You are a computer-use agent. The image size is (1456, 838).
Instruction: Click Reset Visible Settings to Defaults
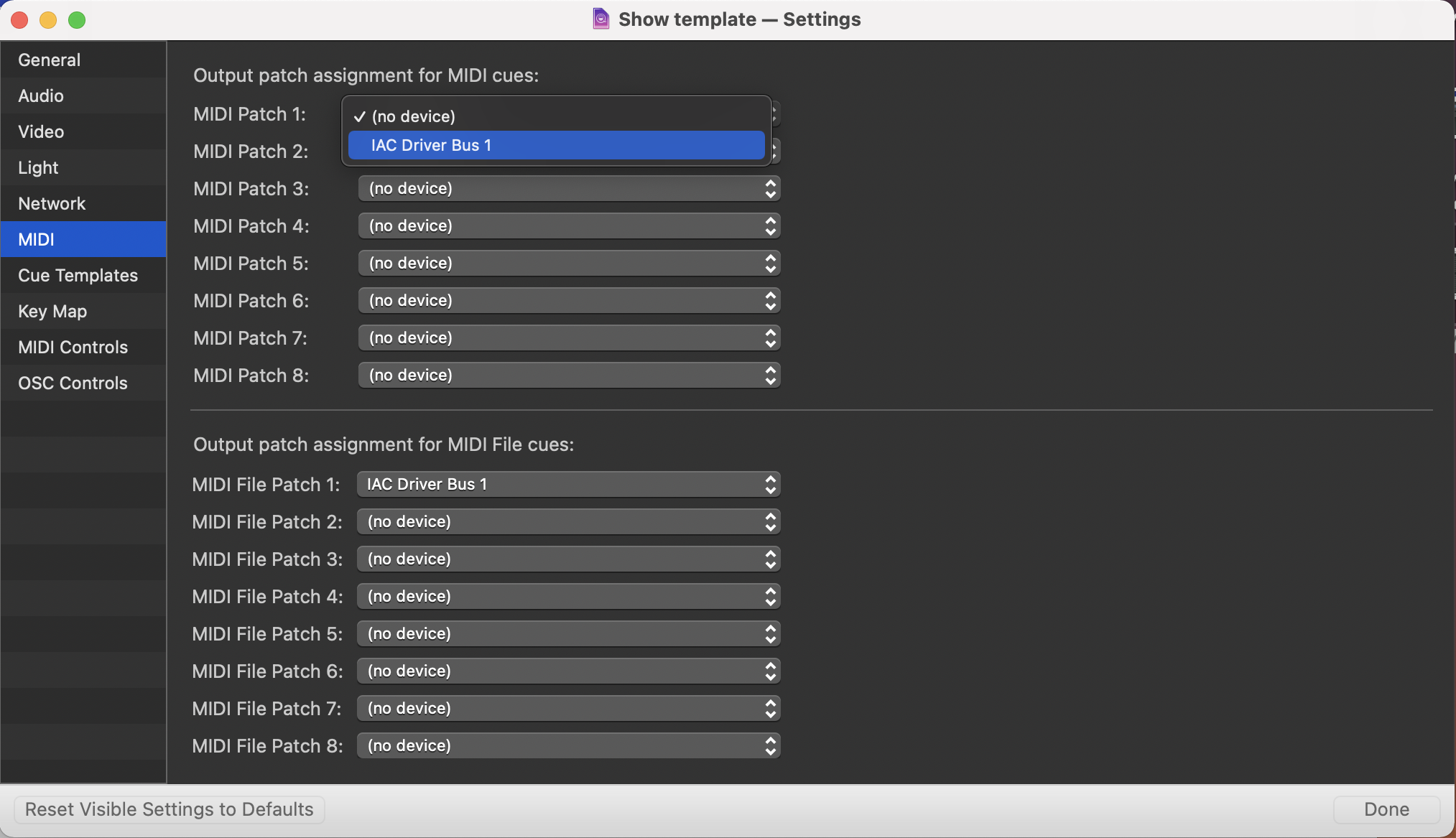point(170,809)
